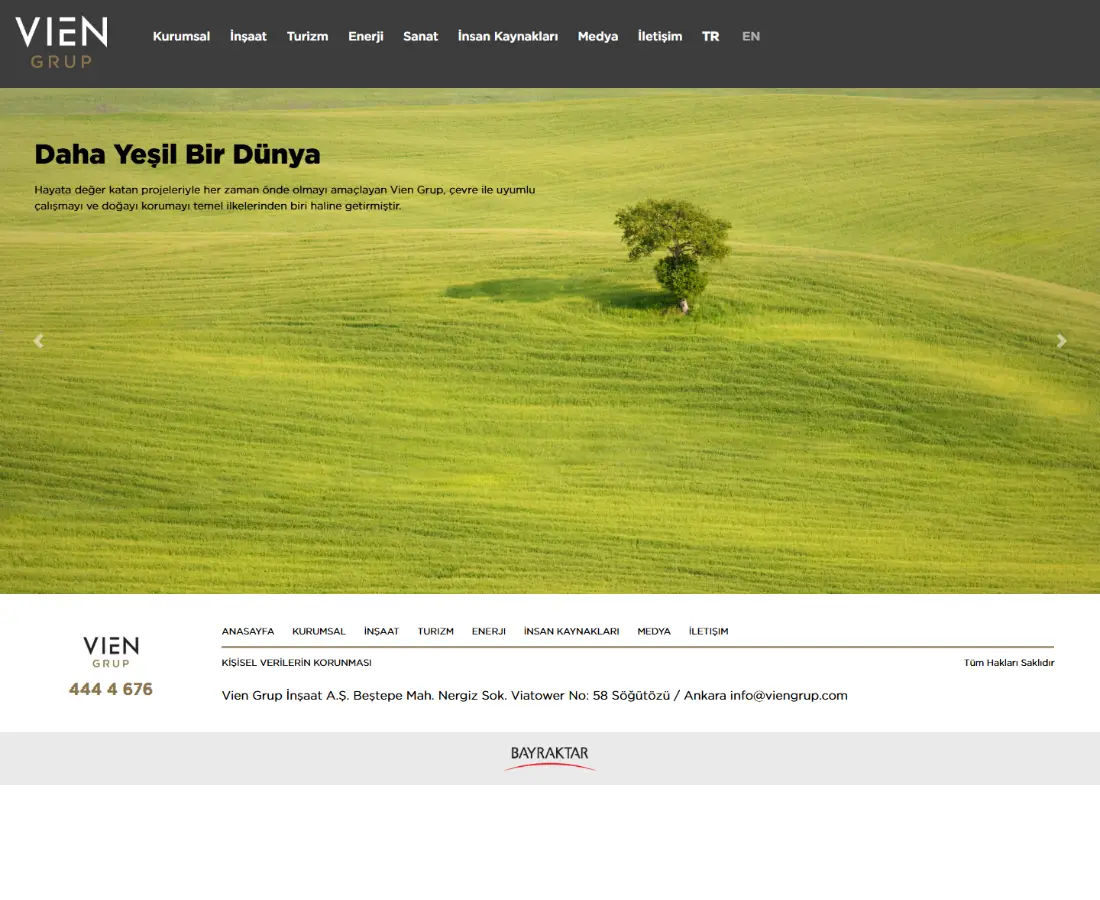Open Kurumsal in top navigation

(181, 36)
